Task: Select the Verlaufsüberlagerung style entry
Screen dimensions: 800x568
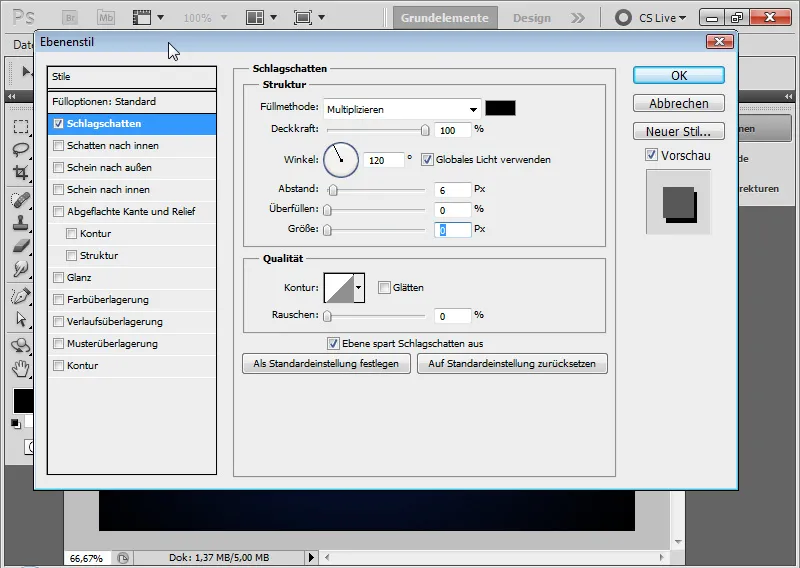Action: (132, 322)
